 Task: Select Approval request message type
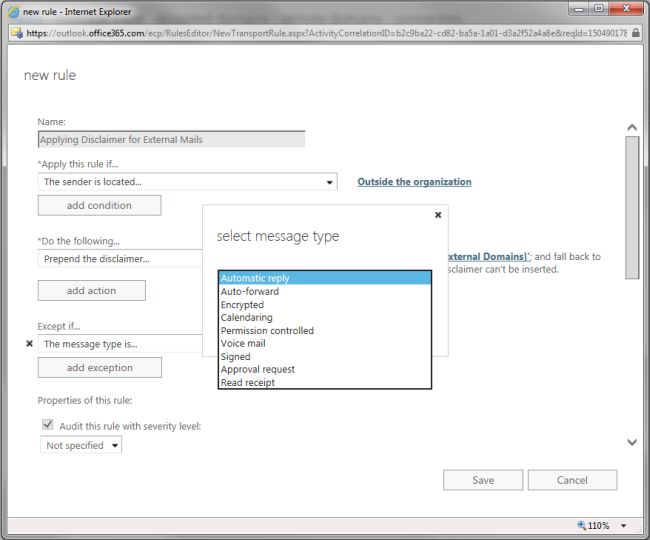325,369
